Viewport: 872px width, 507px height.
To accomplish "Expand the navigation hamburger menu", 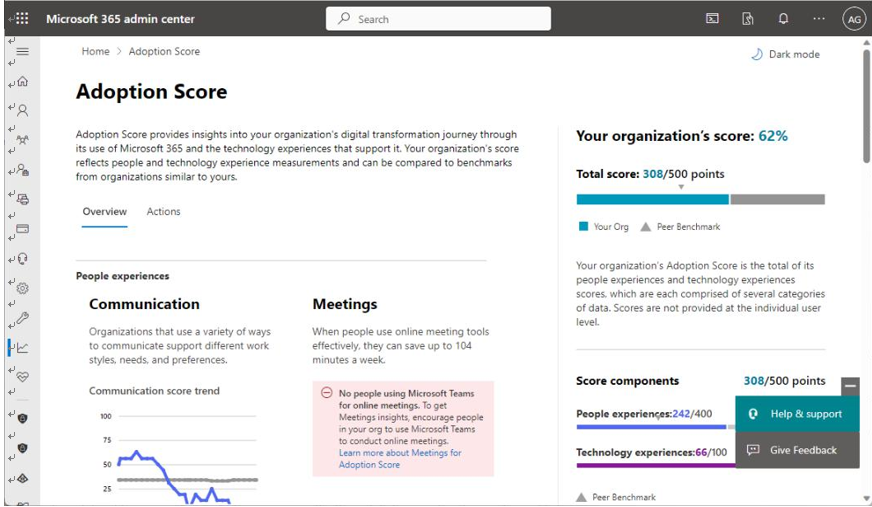I will click(22, 52).
